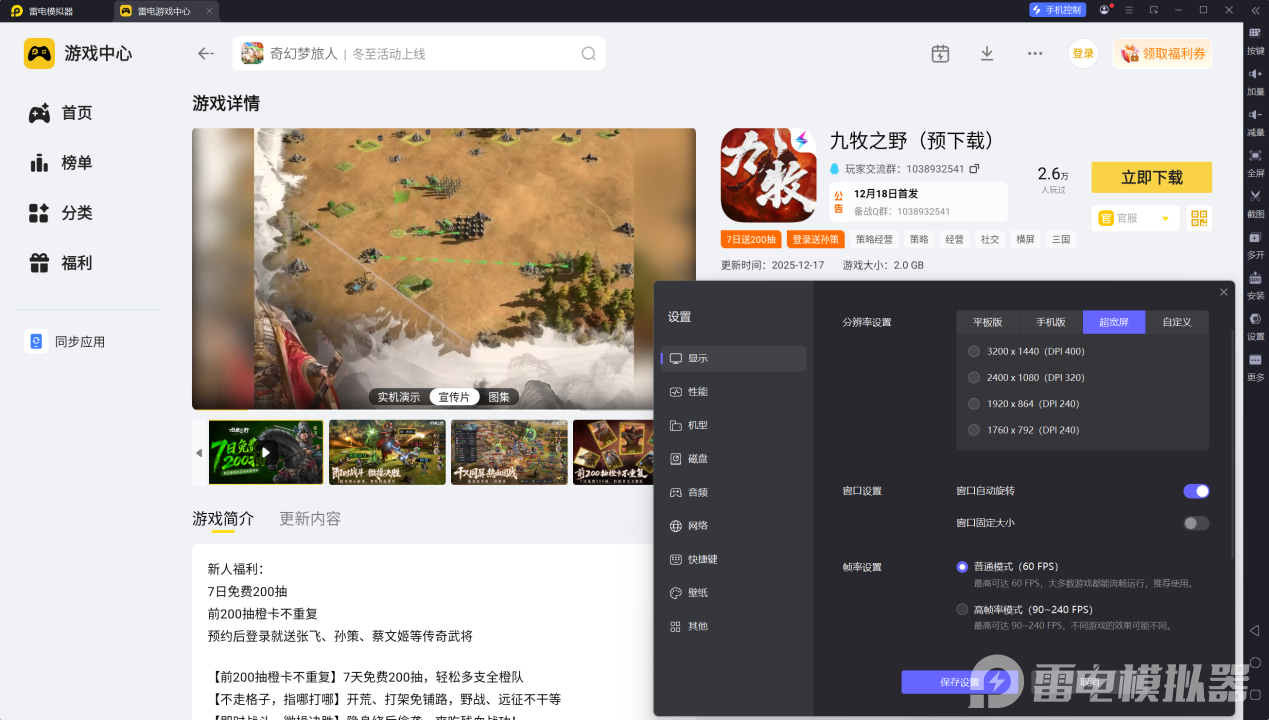
Task: Open the calendar check-in icon
Action: coord(940,54)
